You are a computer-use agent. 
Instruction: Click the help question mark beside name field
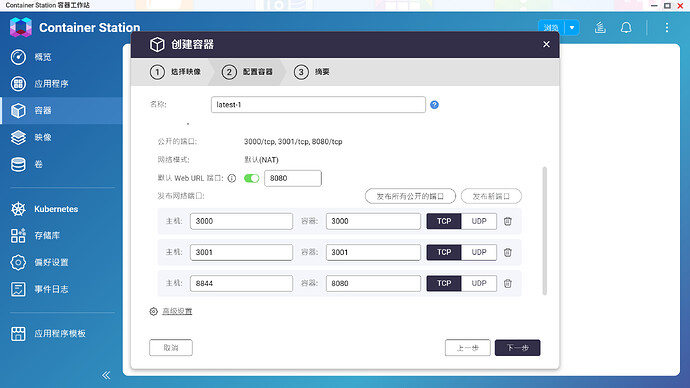434,105
